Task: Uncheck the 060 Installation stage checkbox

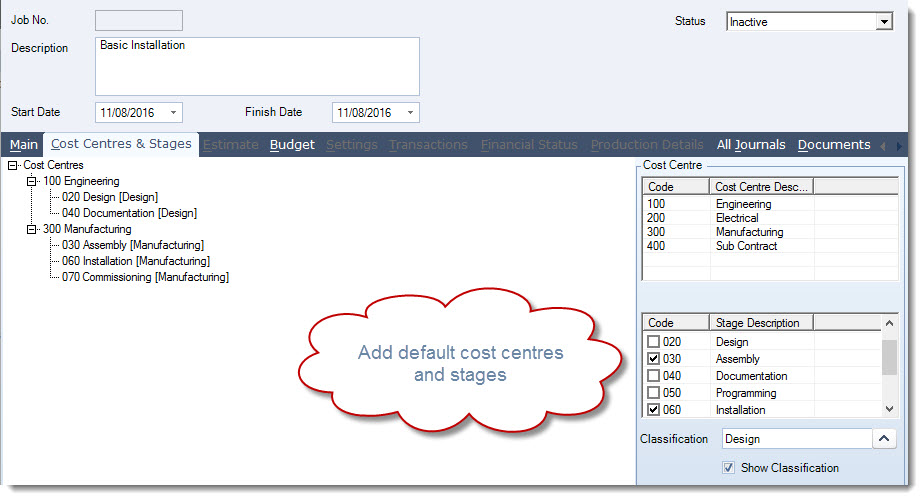Action: (653, 410)
